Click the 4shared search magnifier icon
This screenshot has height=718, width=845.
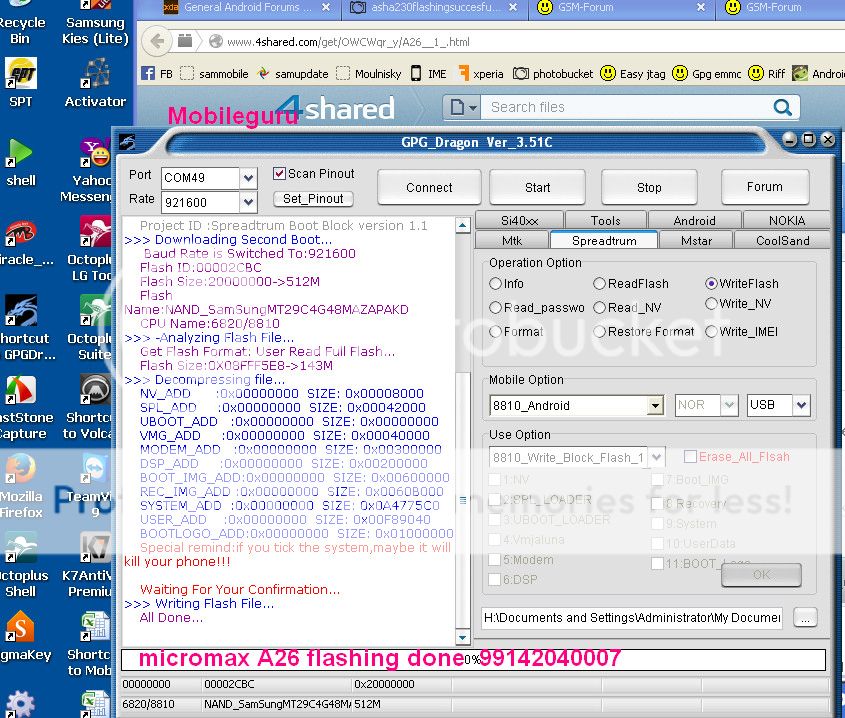(x=782, y=107)
